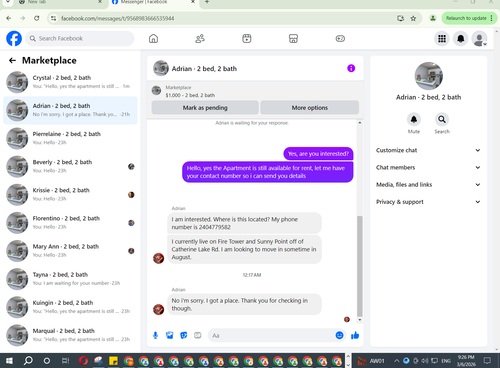Open the Facebook Home icon
The width and height of the screenshot is (500, 368).
click(153, 39)
